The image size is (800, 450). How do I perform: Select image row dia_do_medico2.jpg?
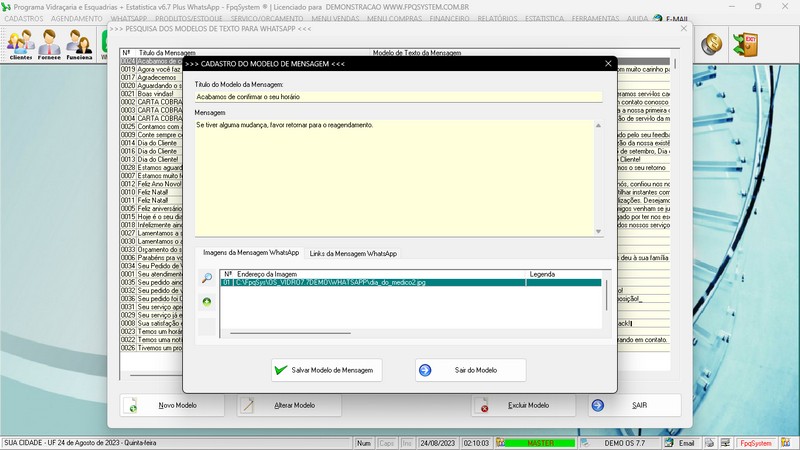pyautogui.click(x=411, y=282)
